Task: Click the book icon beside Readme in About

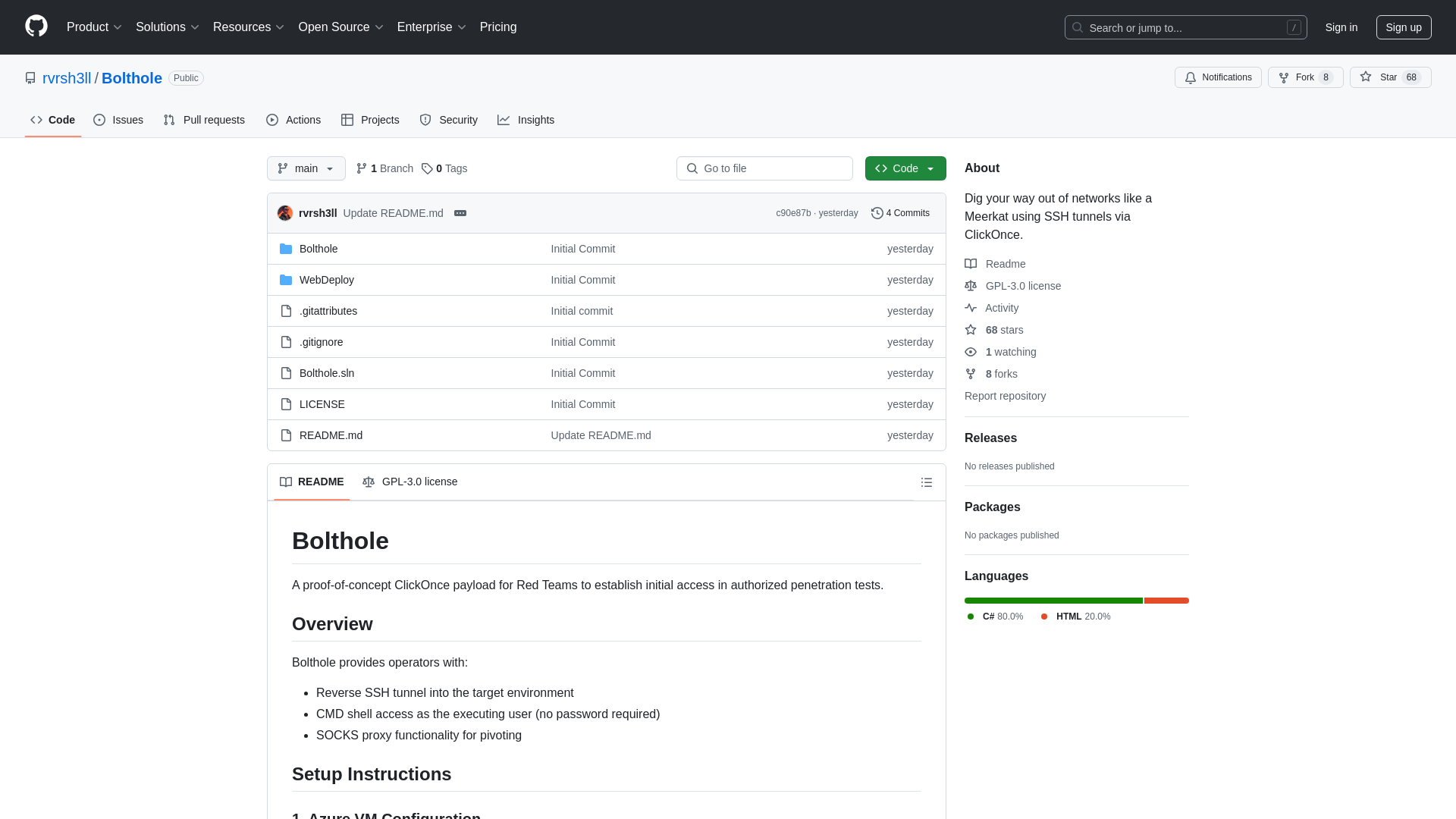Action: point(971,264)
